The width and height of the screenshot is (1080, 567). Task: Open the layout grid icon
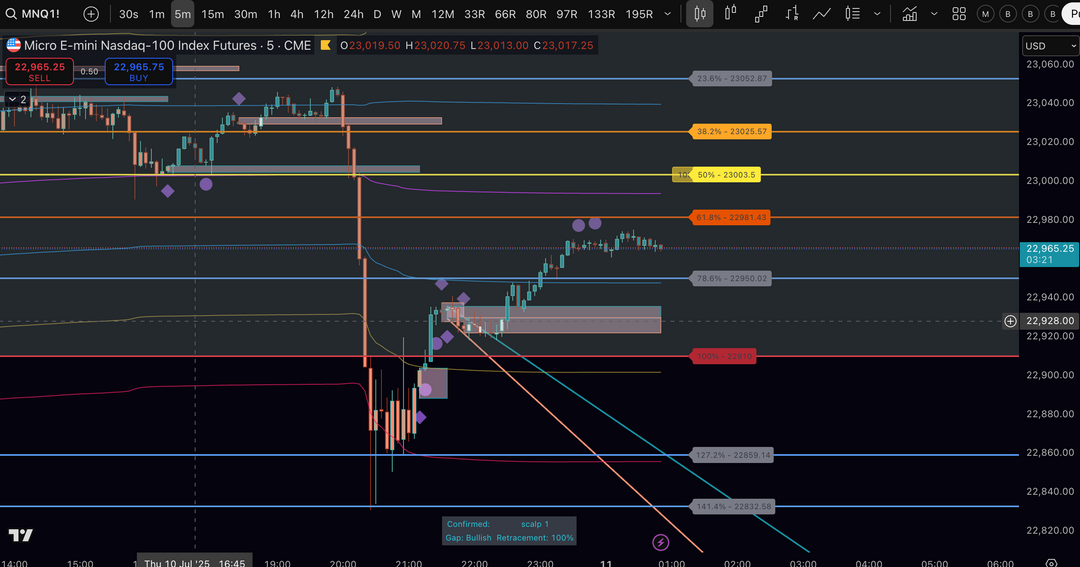coord(959,14)
